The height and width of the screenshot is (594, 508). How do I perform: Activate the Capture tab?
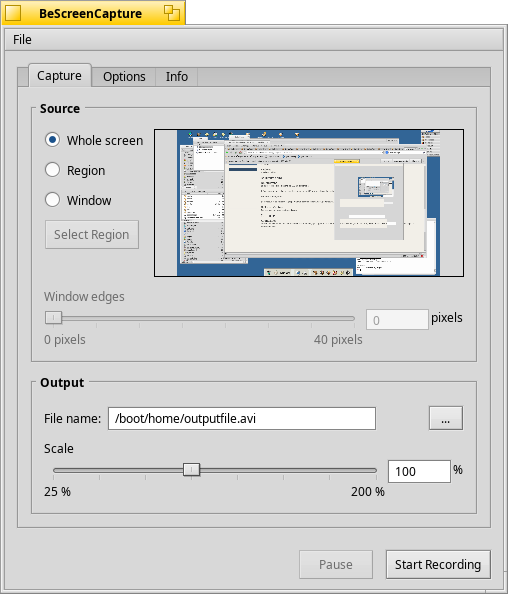[x=59, y=75]
